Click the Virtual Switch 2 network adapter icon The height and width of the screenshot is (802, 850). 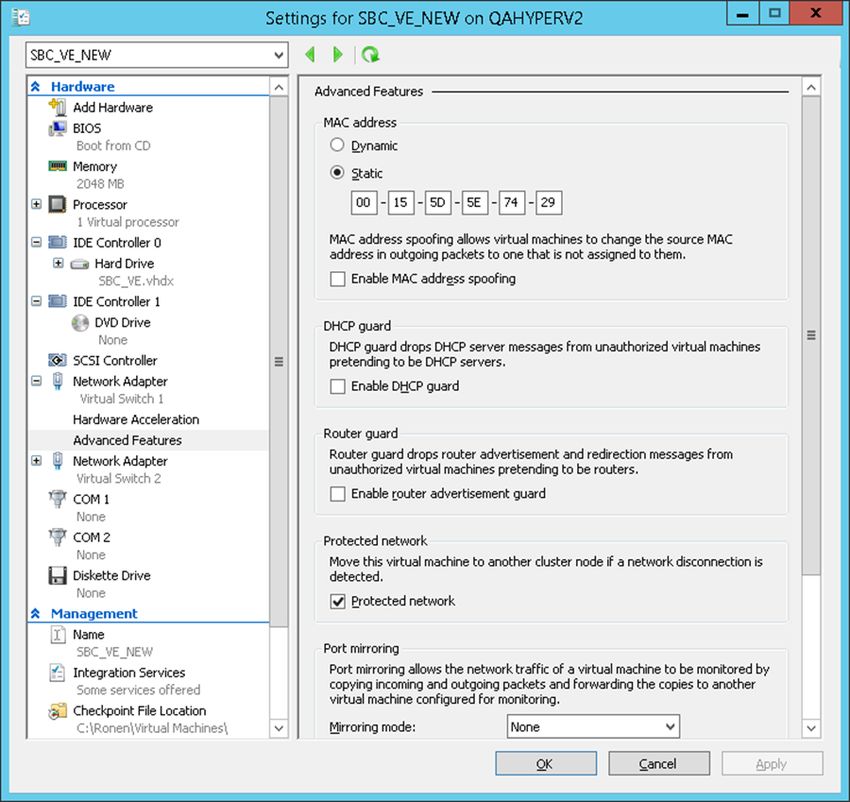[x=57, y=461]
